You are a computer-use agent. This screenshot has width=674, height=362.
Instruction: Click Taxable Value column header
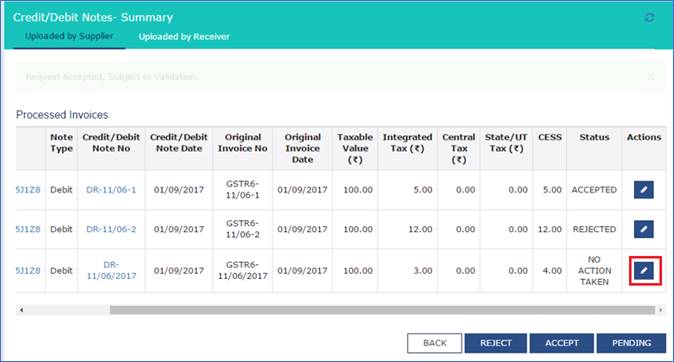coord(355,148)
